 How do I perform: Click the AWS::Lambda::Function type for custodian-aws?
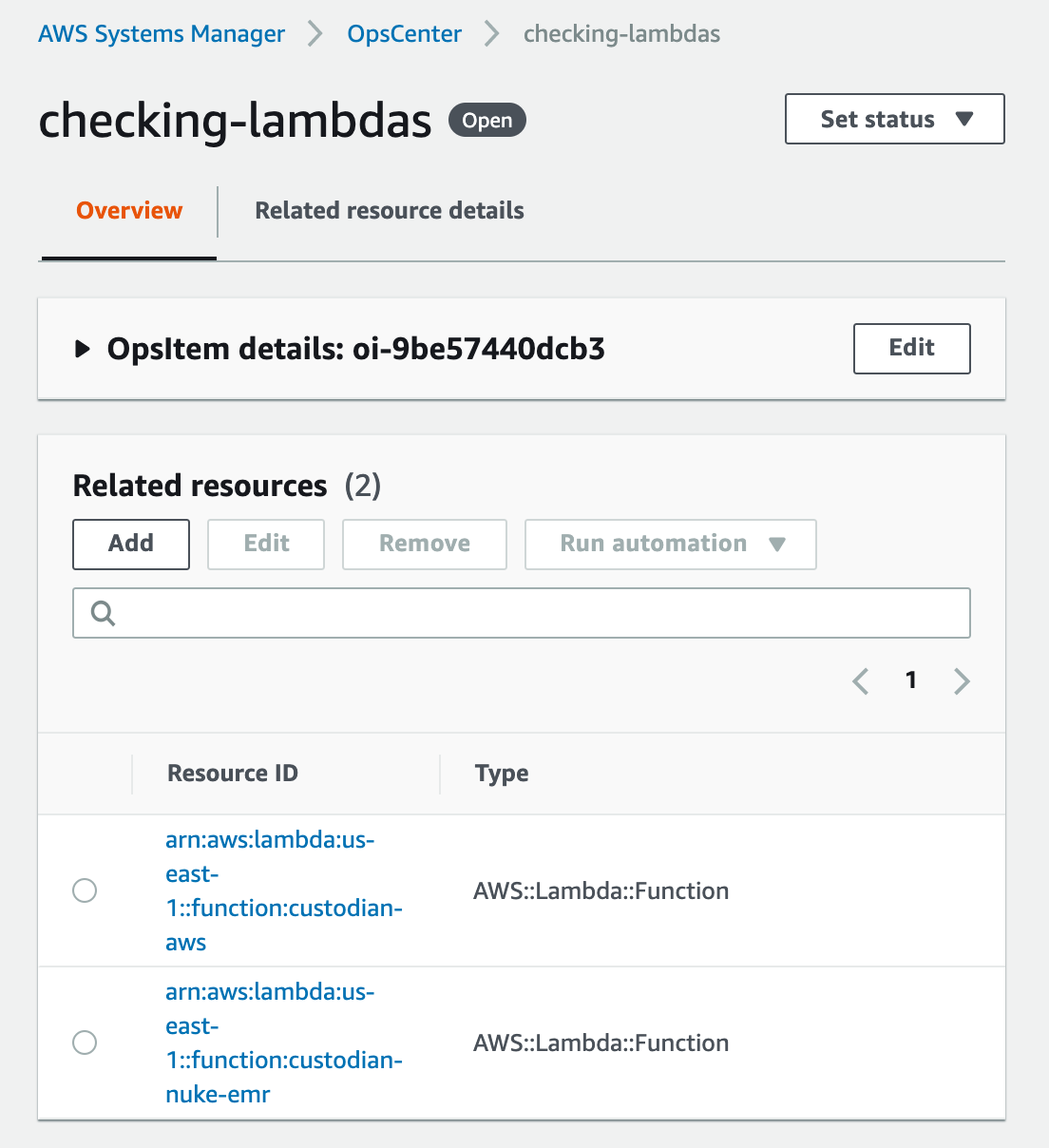point(601,890)
